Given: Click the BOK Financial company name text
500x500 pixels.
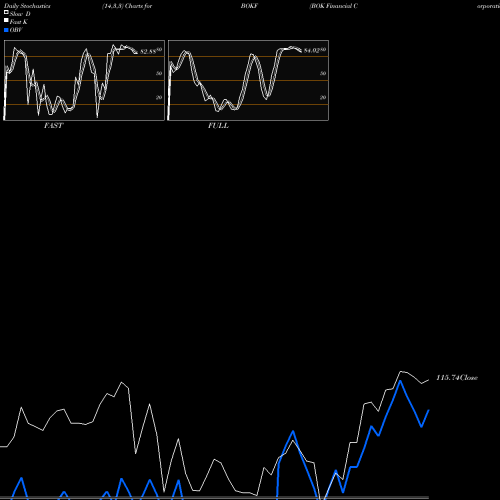Looking at the screenshot, I should click(334, 6).
